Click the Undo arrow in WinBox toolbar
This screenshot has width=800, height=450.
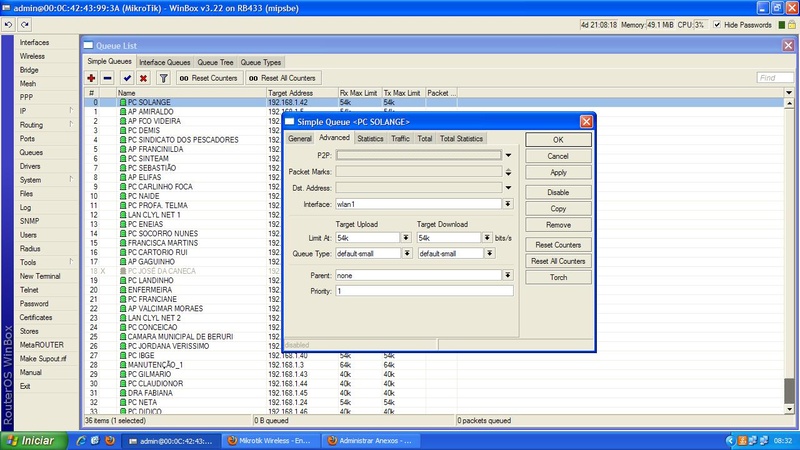click(10, 24)
